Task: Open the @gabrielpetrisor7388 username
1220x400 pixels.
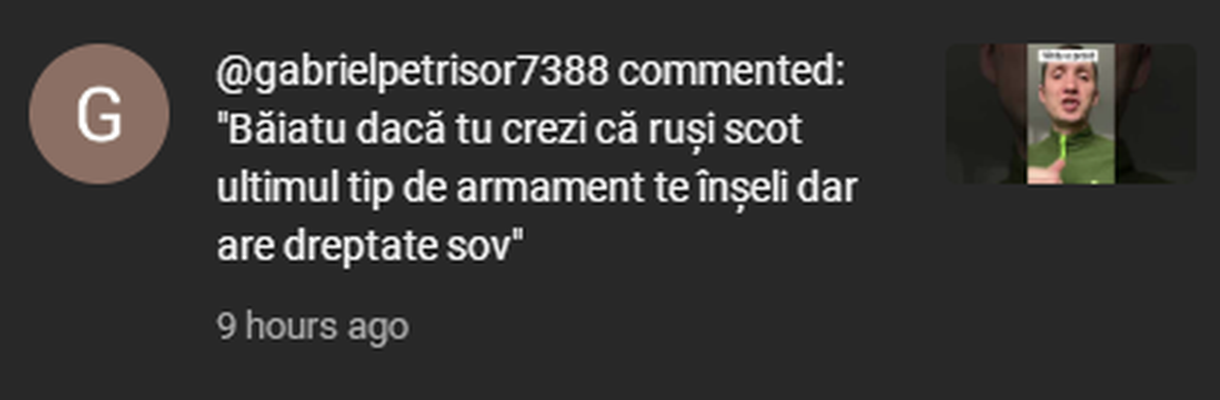Action: tap(412, 73)
